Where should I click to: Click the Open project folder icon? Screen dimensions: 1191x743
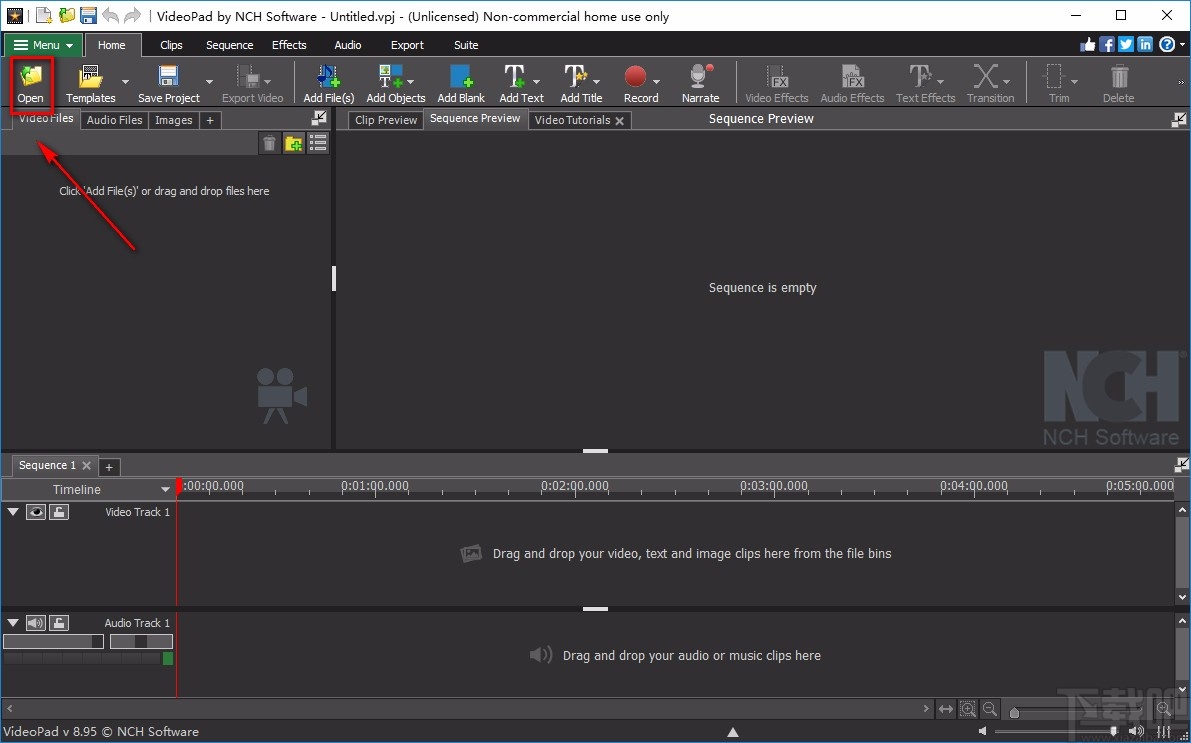pyautogui.click(x=31, y=77)
